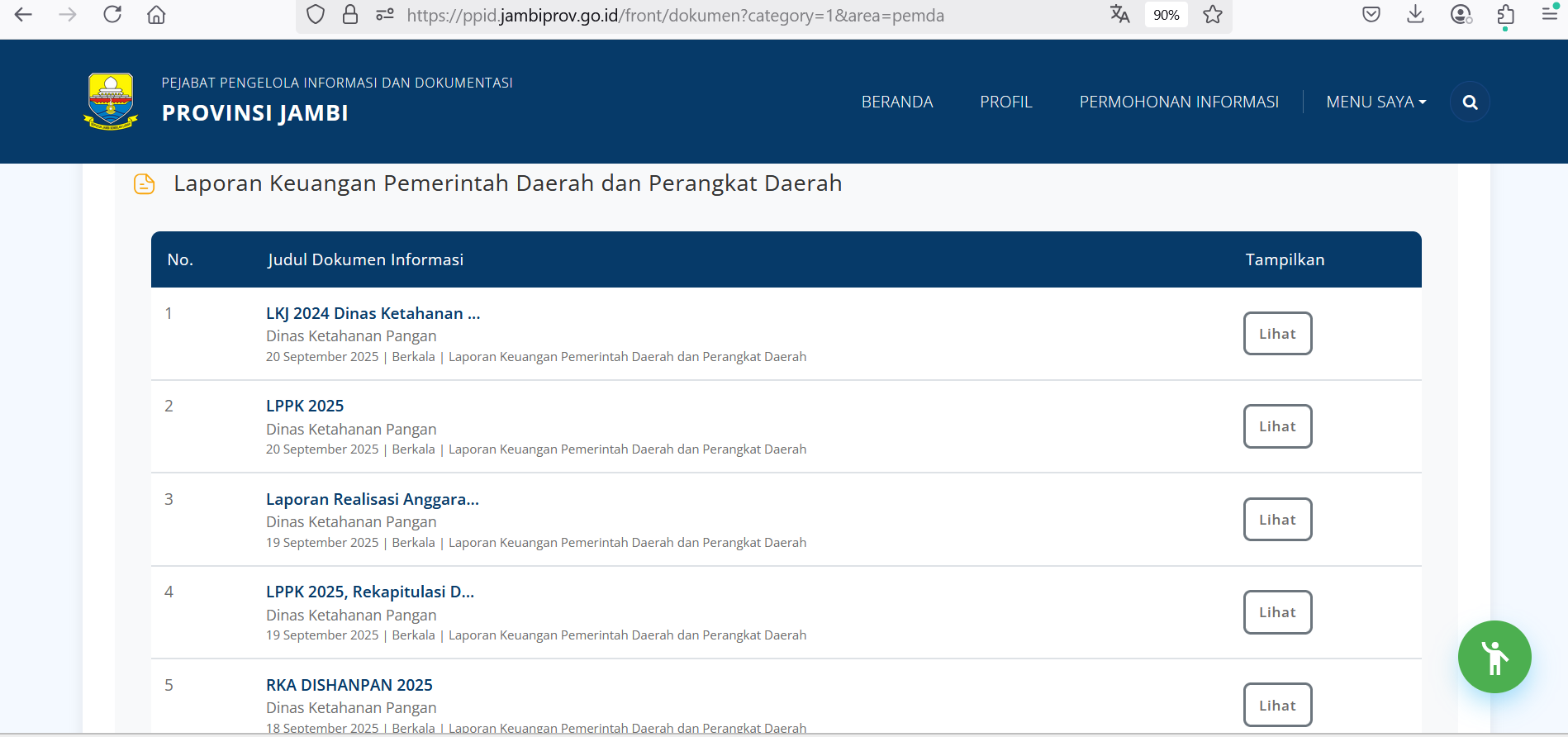Open the browser extensions icon
The image size is (1568, 737).
(1505, 15)
